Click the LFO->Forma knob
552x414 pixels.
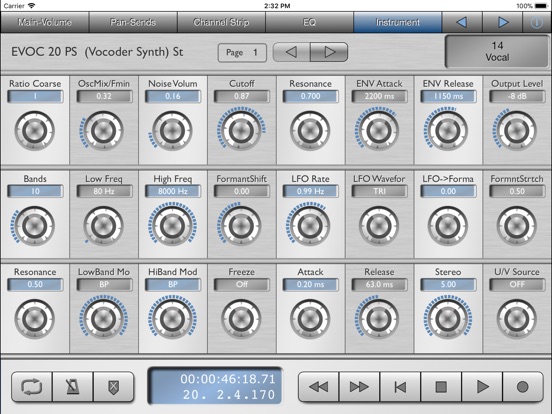pos(448,226)
